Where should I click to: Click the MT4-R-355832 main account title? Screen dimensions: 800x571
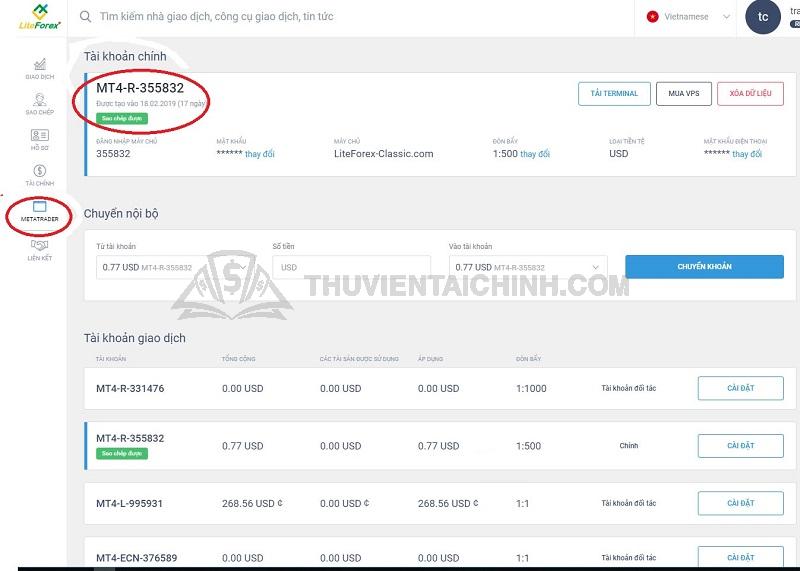point(140,88)
